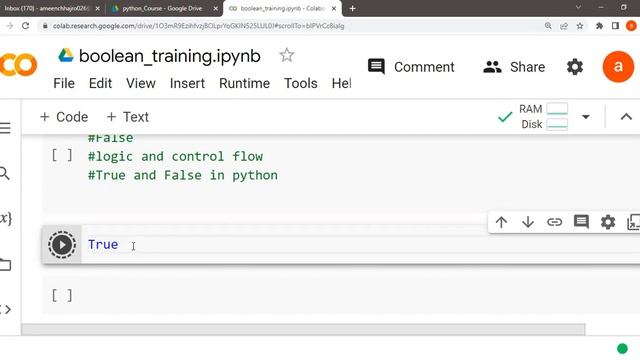
Task: Move cell down with the down arrow
Action: 528,222
